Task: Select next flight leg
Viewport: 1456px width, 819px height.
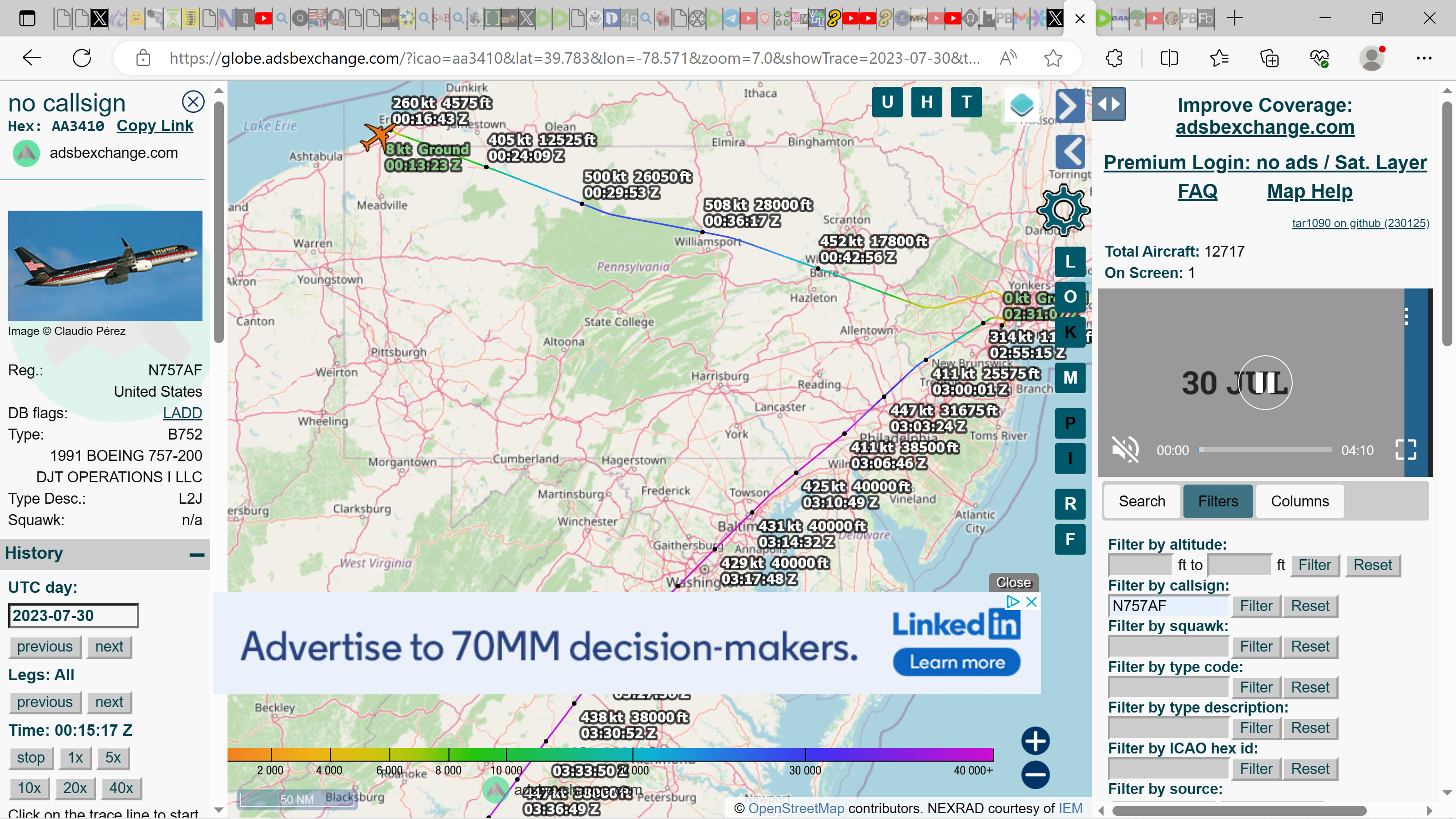Action: point(109,703)
